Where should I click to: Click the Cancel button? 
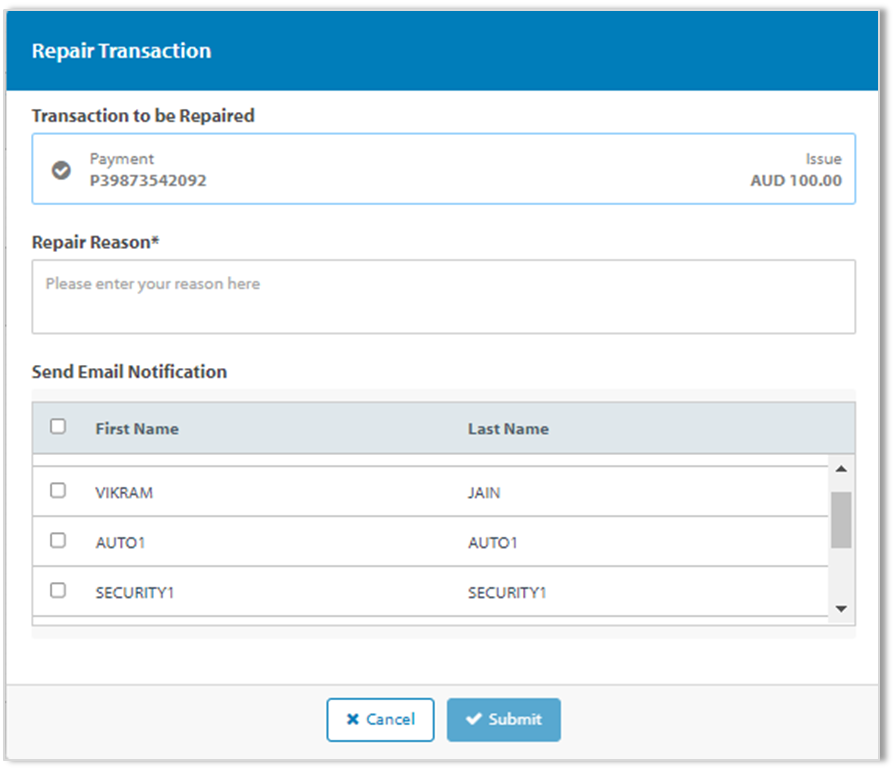click(380, 719)
